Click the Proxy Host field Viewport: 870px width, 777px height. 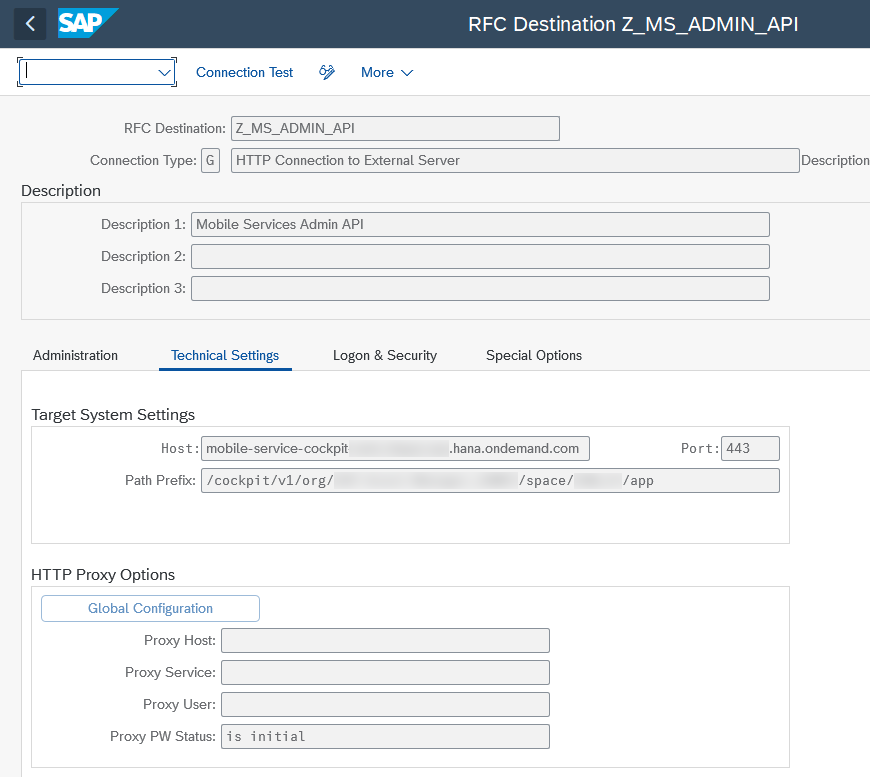click(385, 640)
